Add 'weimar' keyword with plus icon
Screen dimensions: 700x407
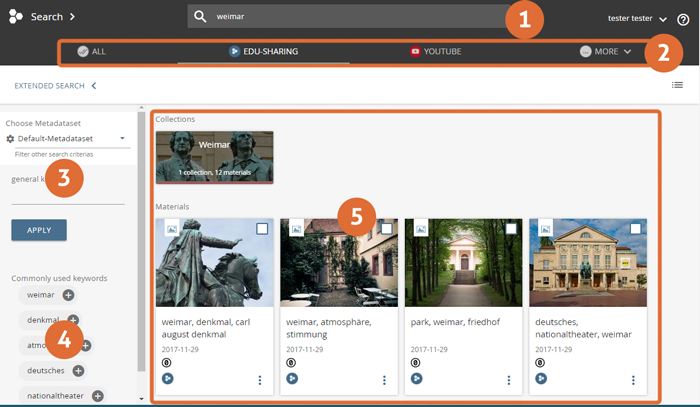pos(69,295)
